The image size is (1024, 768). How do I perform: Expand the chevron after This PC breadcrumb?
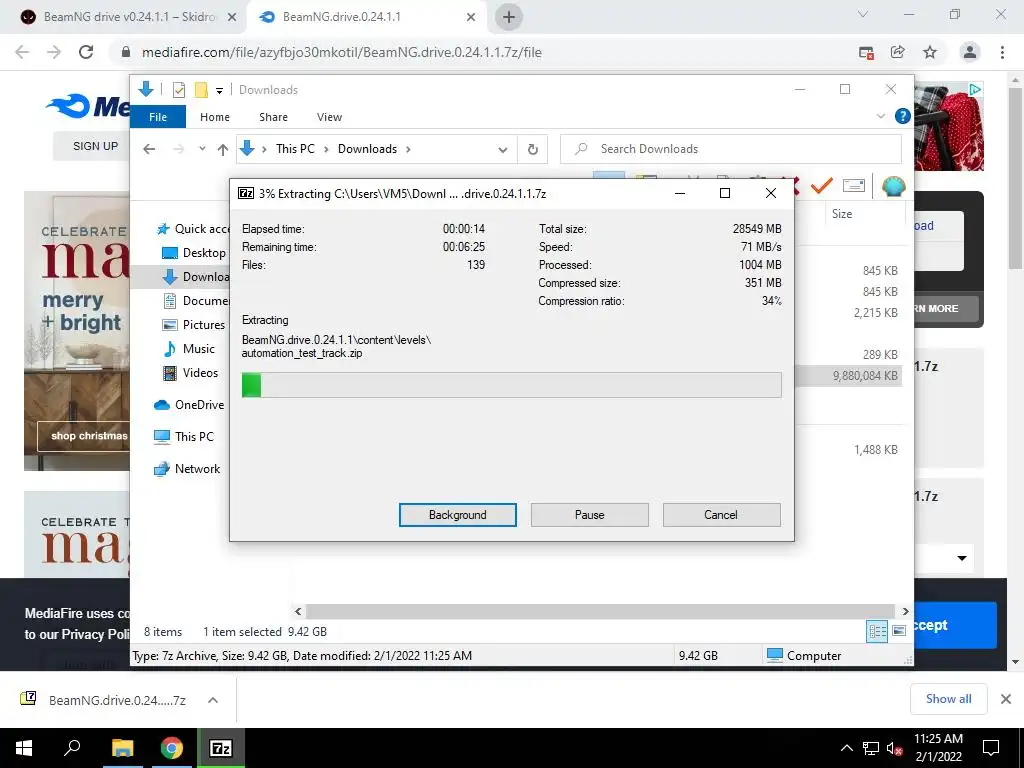click(x=326, y=149)
